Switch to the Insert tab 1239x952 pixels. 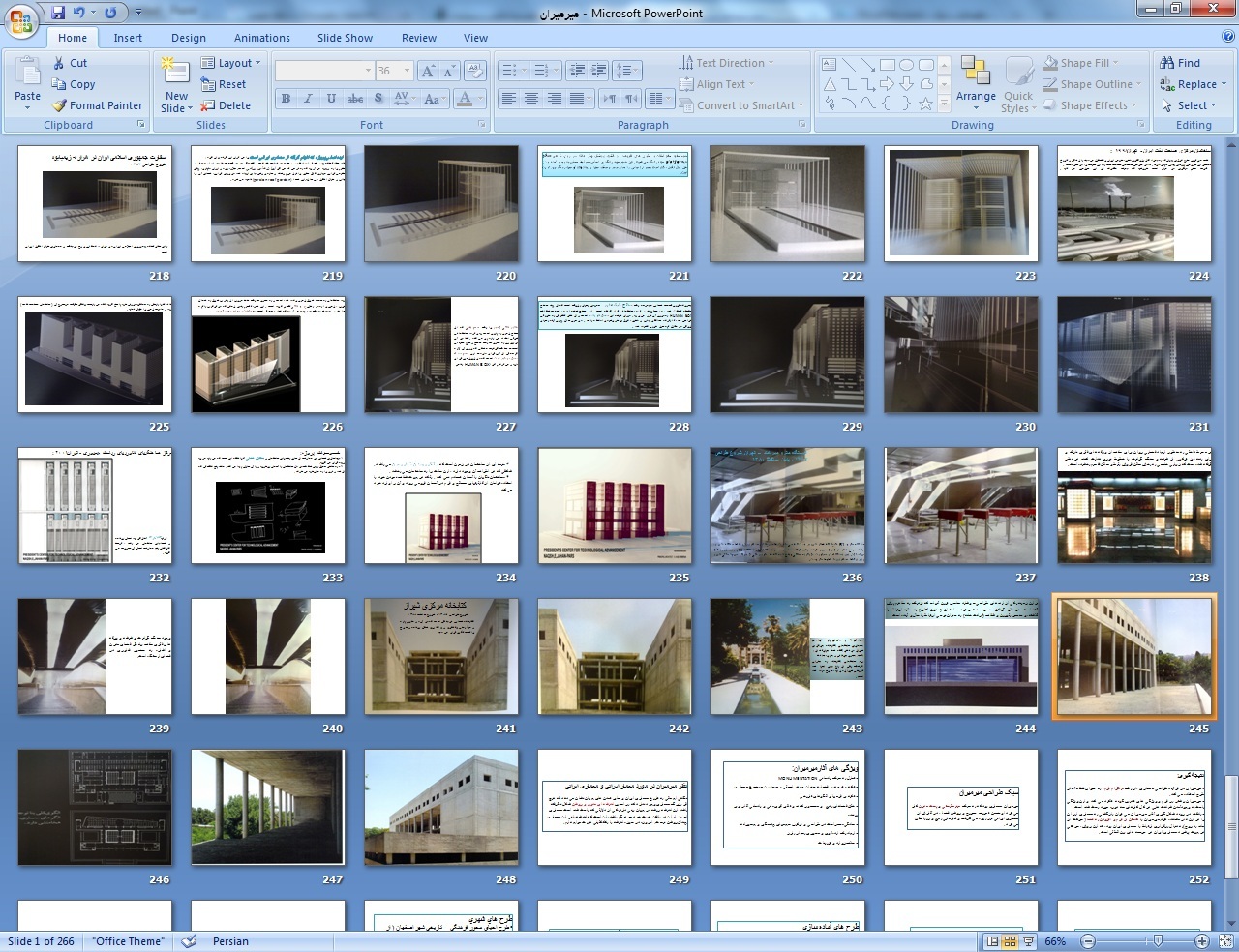128,38
